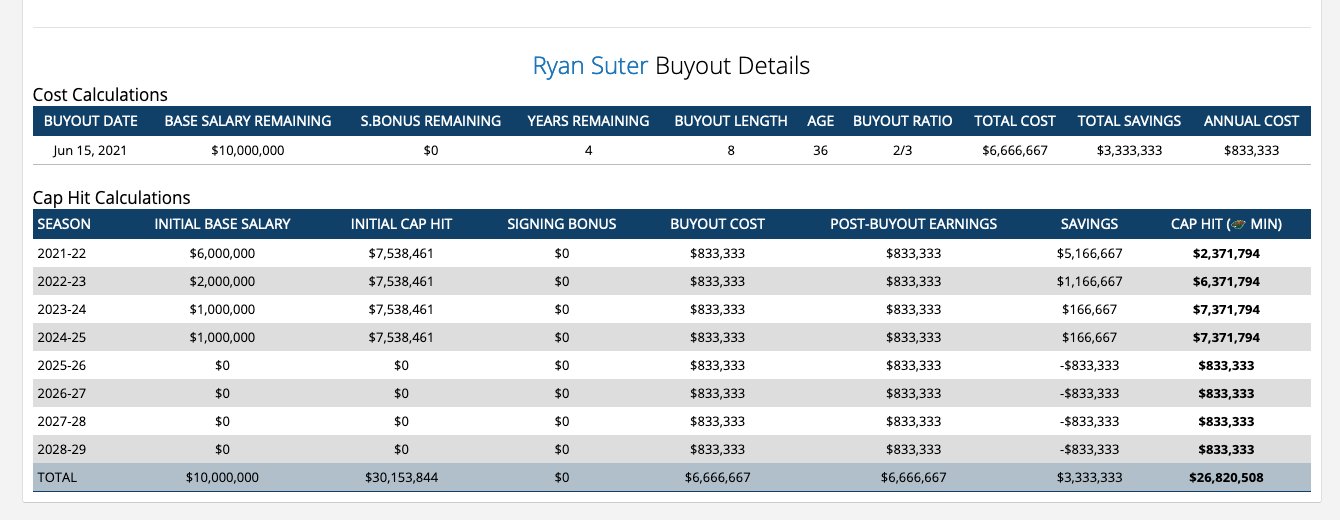Select the BUYOUT COST column header
This screenshot has height=520, width=1340.
click(x=717, y=224)
